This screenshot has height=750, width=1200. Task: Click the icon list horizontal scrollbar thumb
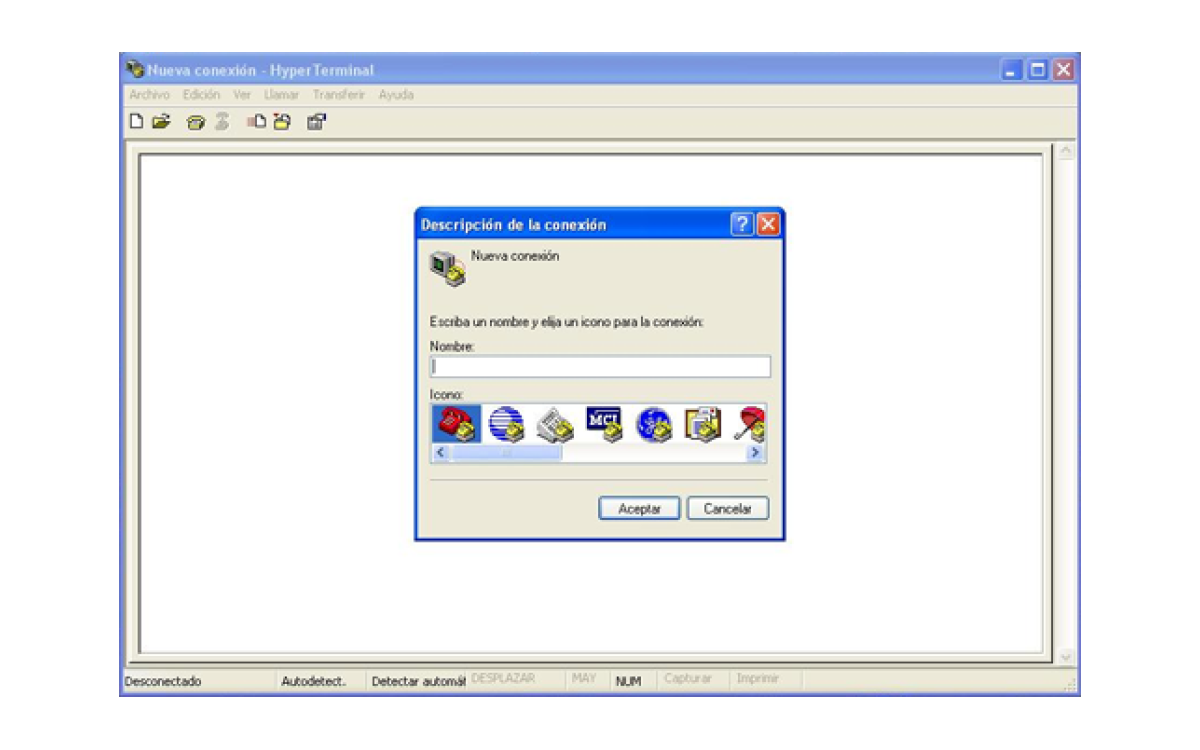click(506, 453)
